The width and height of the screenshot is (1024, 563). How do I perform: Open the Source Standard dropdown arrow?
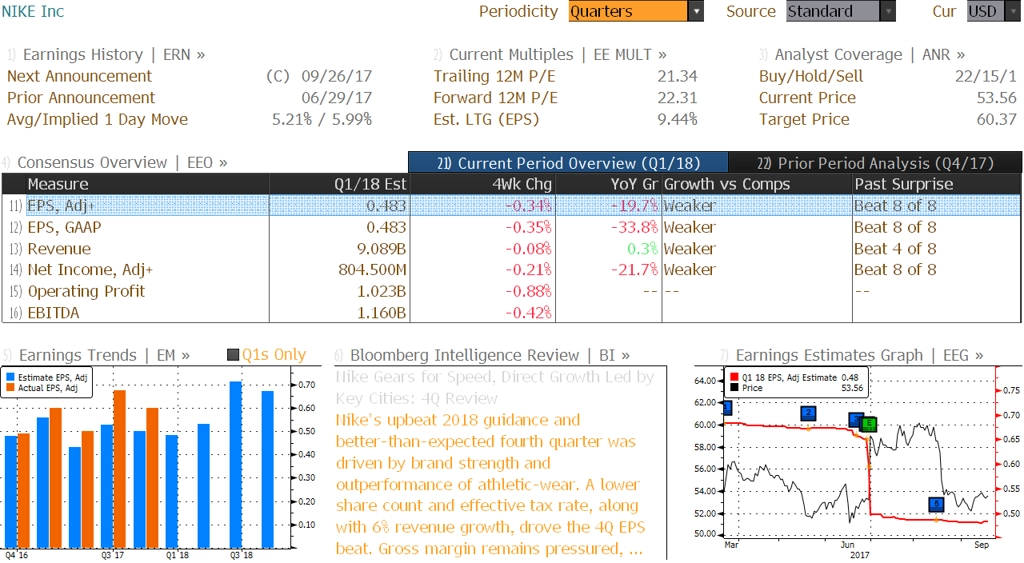888,11
